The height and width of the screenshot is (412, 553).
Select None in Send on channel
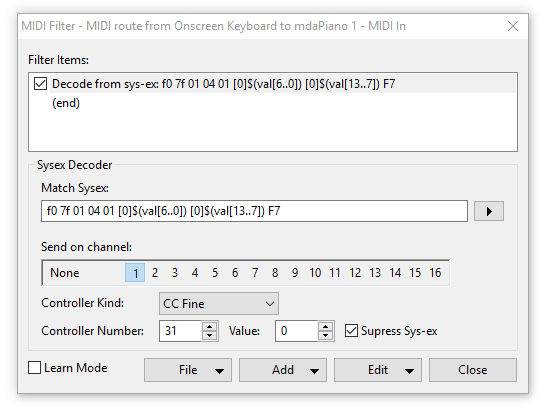[65, 273]
